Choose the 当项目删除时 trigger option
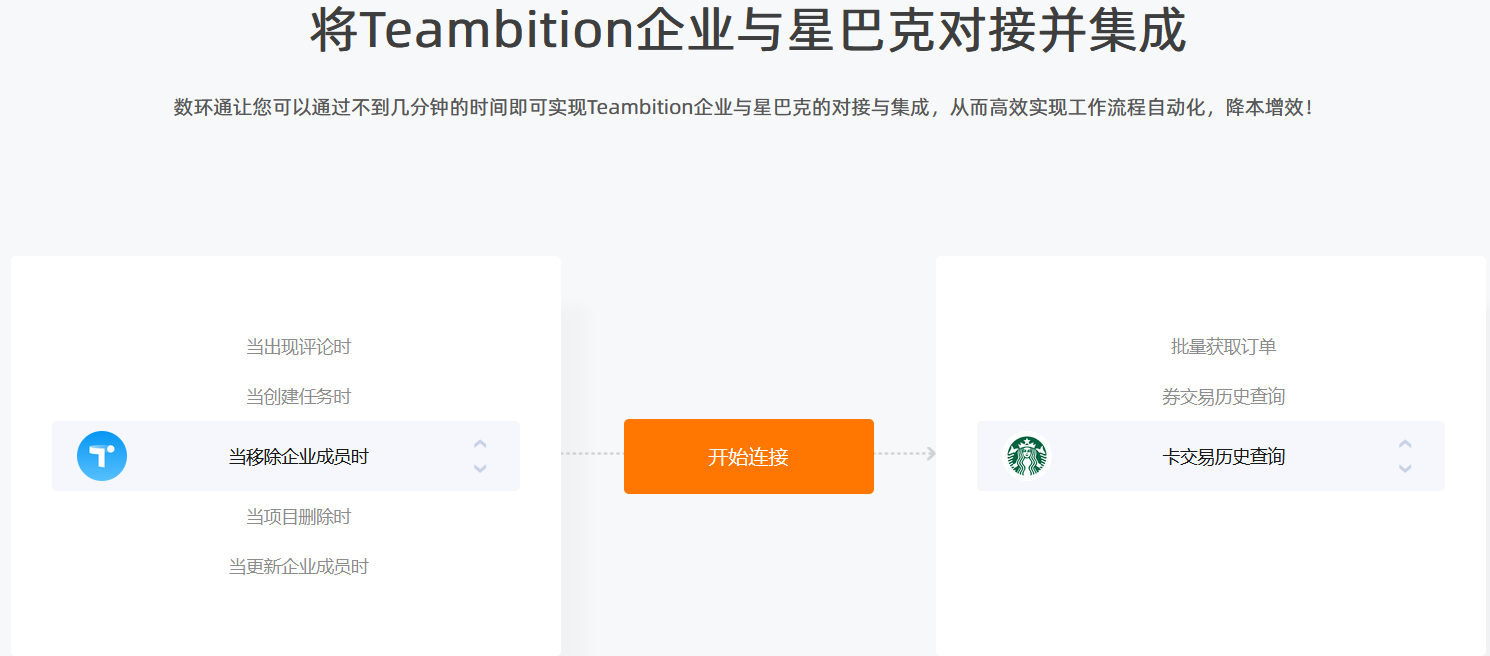The height and width of the screenshot is (656, 1490). tap(299, 517)
